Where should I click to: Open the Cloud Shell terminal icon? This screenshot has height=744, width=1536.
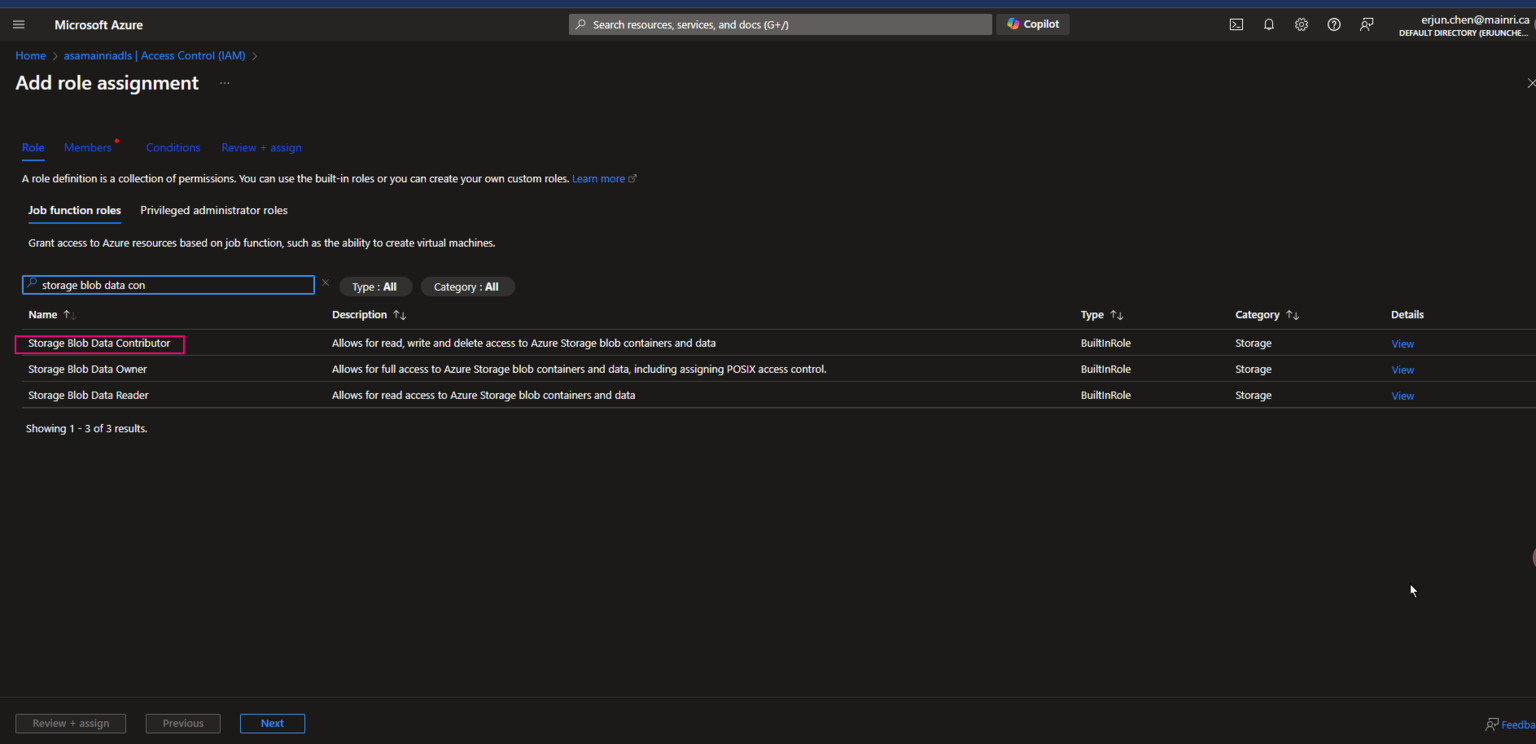pos(1236,24)
